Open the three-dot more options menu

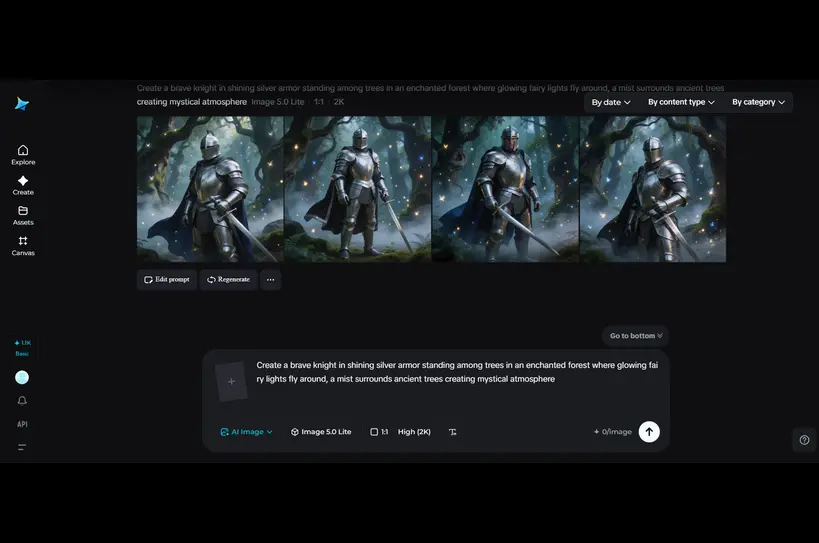(x=271, y=280)
